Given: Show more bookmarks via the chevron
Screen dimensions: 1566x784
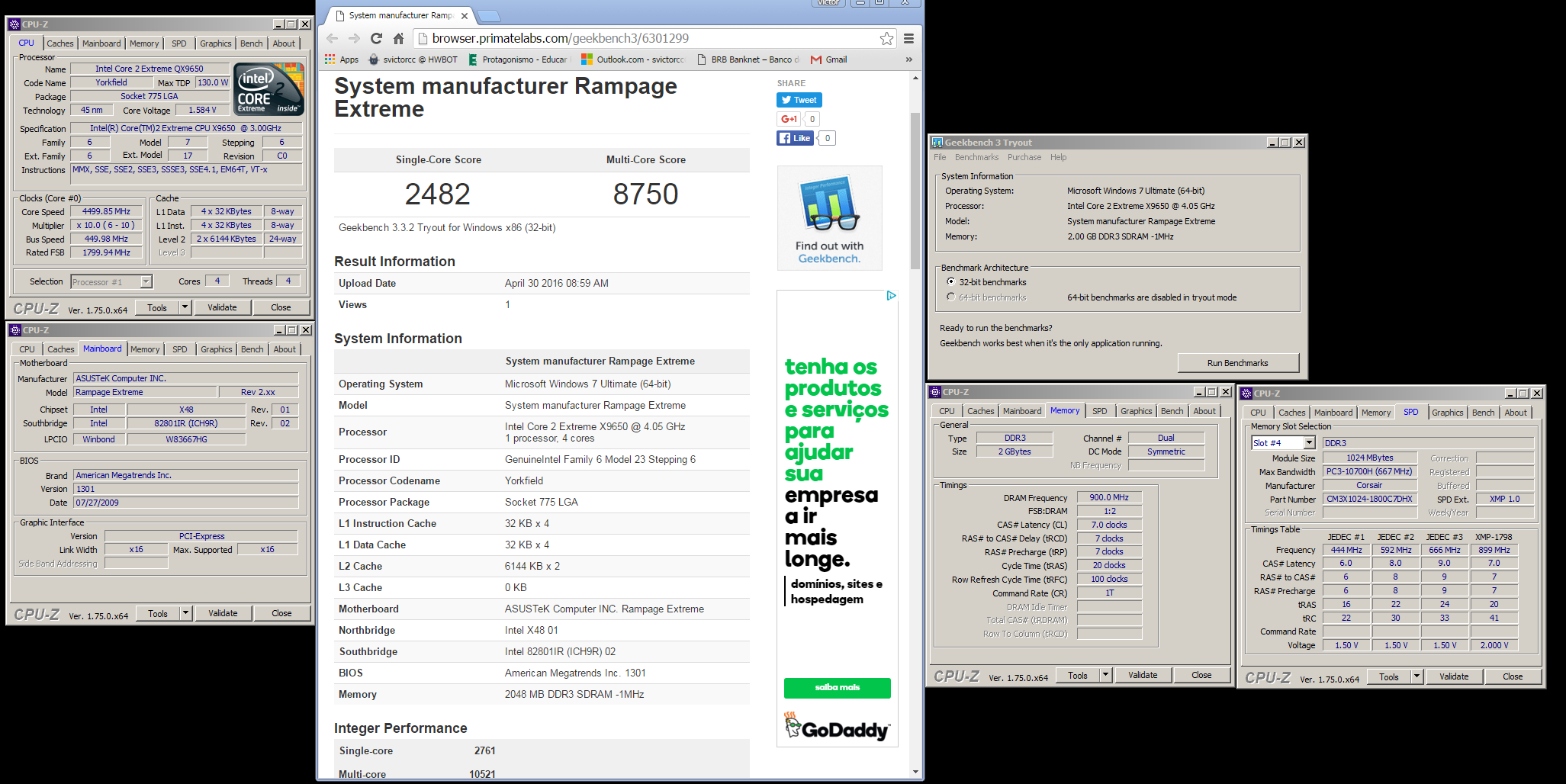Looking at the screenshot, I should [908, 59].
